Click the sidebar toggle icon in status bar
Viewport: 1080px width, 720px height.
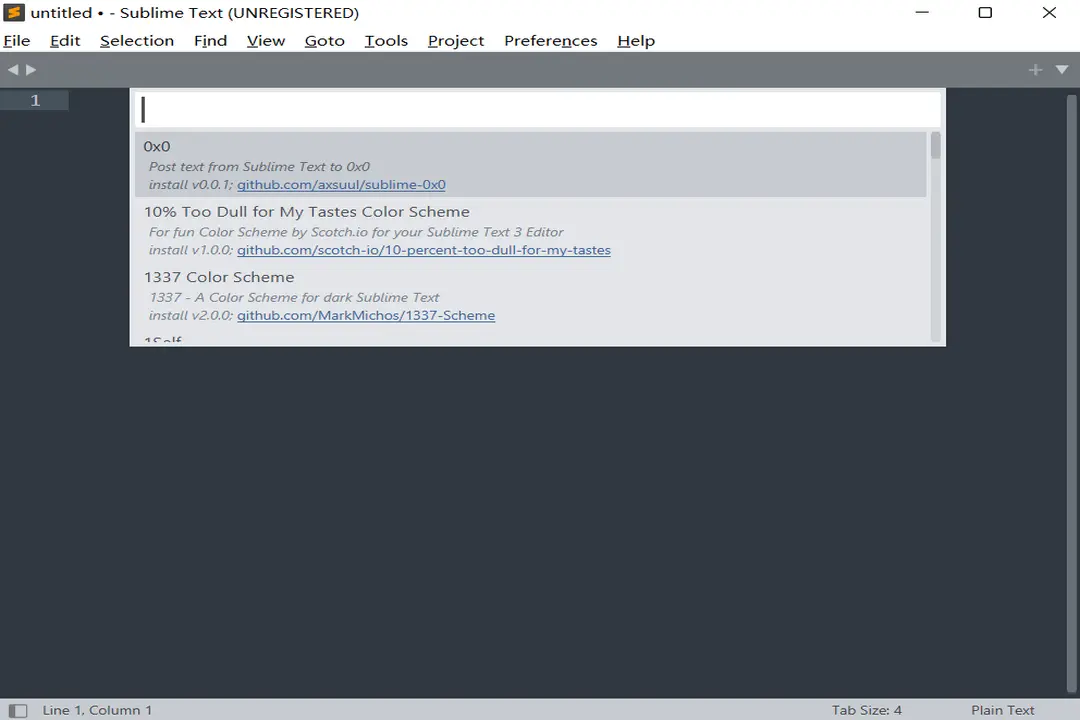17,710
